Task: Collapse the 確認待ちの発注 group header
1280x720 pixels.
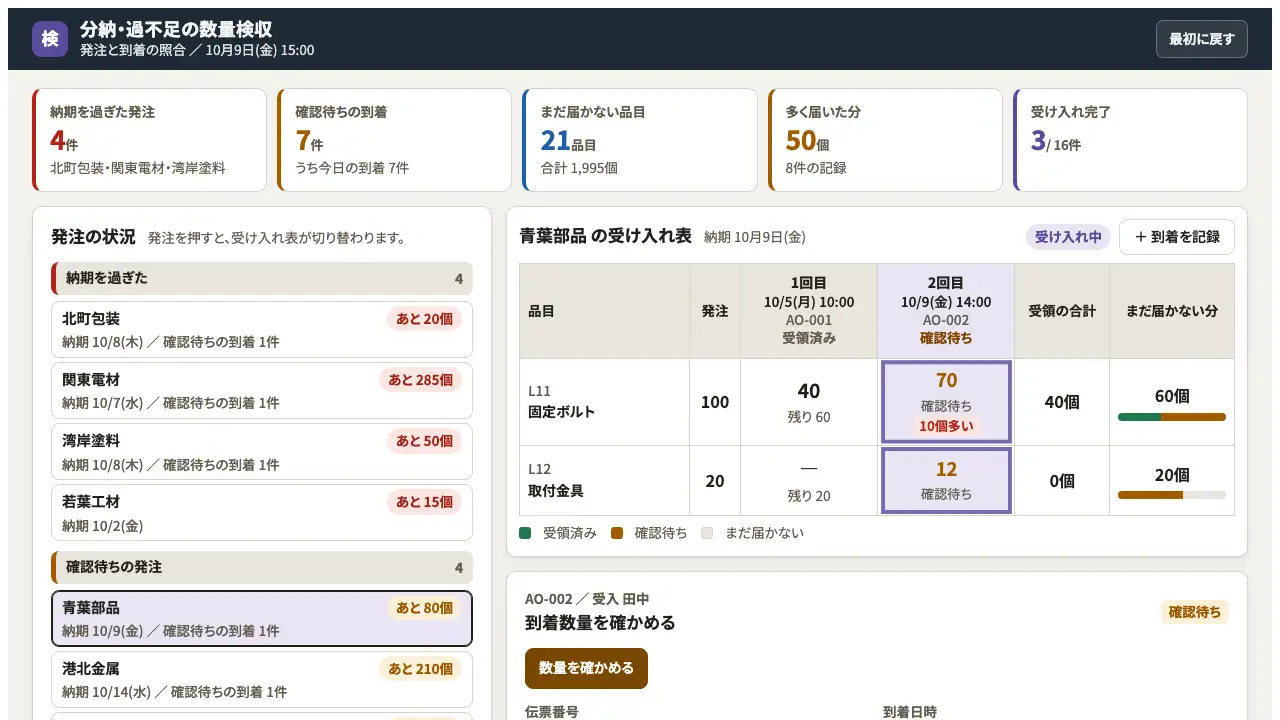Action: coord(262,567)
